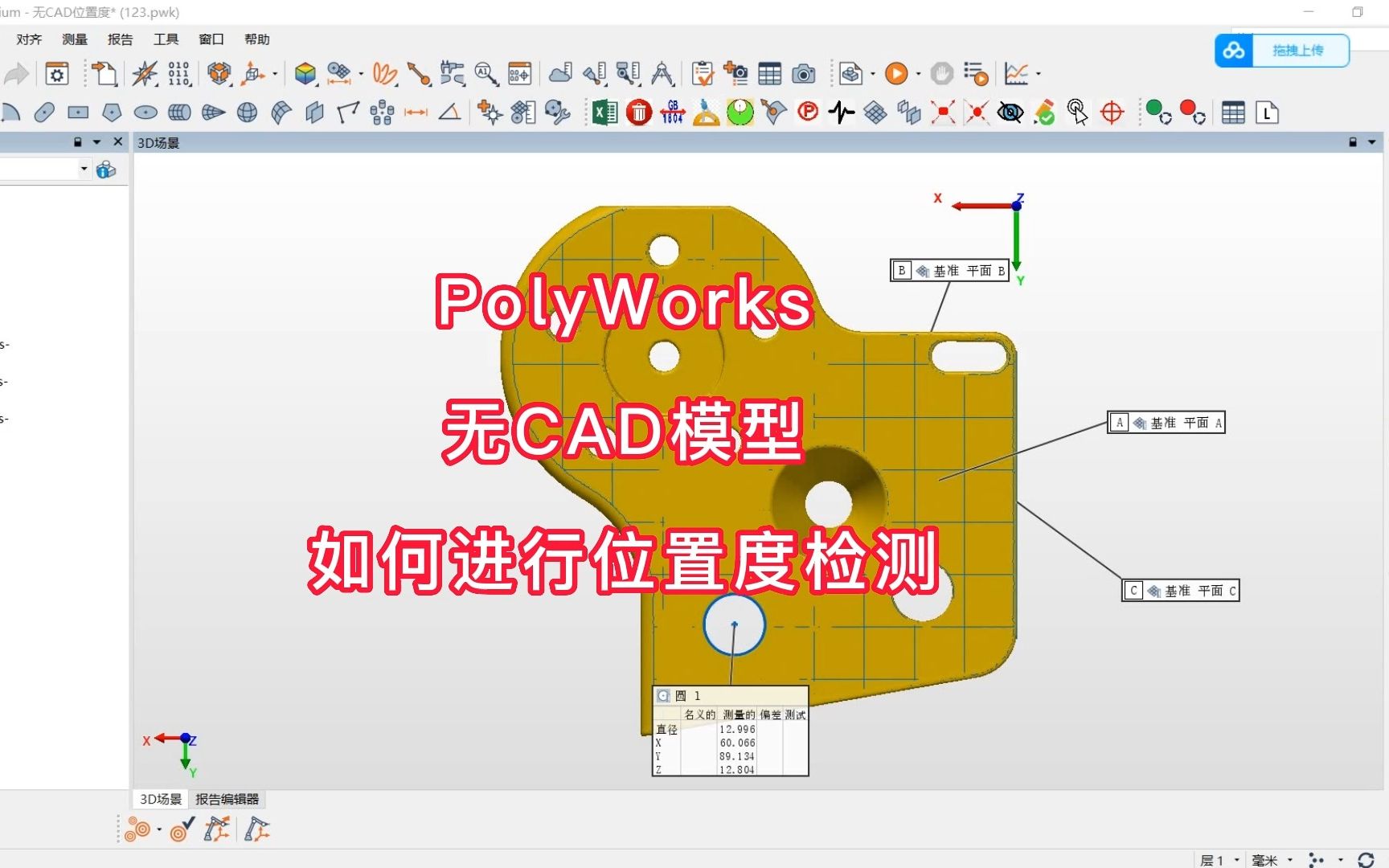Image resolution: width=1389 pixels, height=868 pixels.
Task: Click the orange 3D cube object icon
Action: click(219, 75)
